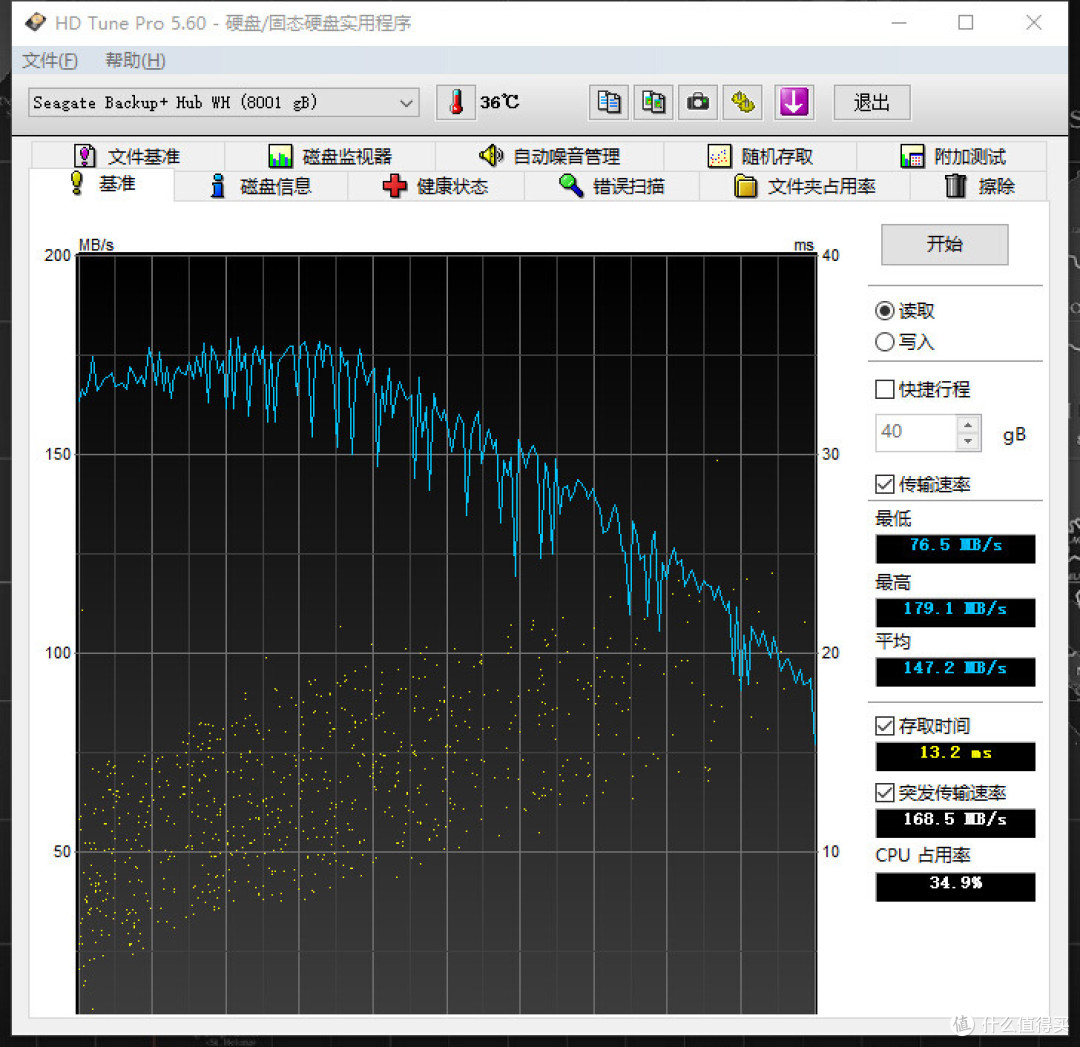Decrease the gB value with down arrow
The height and width of the screenshot is (1047, 1080).
(x=968, y=441)
